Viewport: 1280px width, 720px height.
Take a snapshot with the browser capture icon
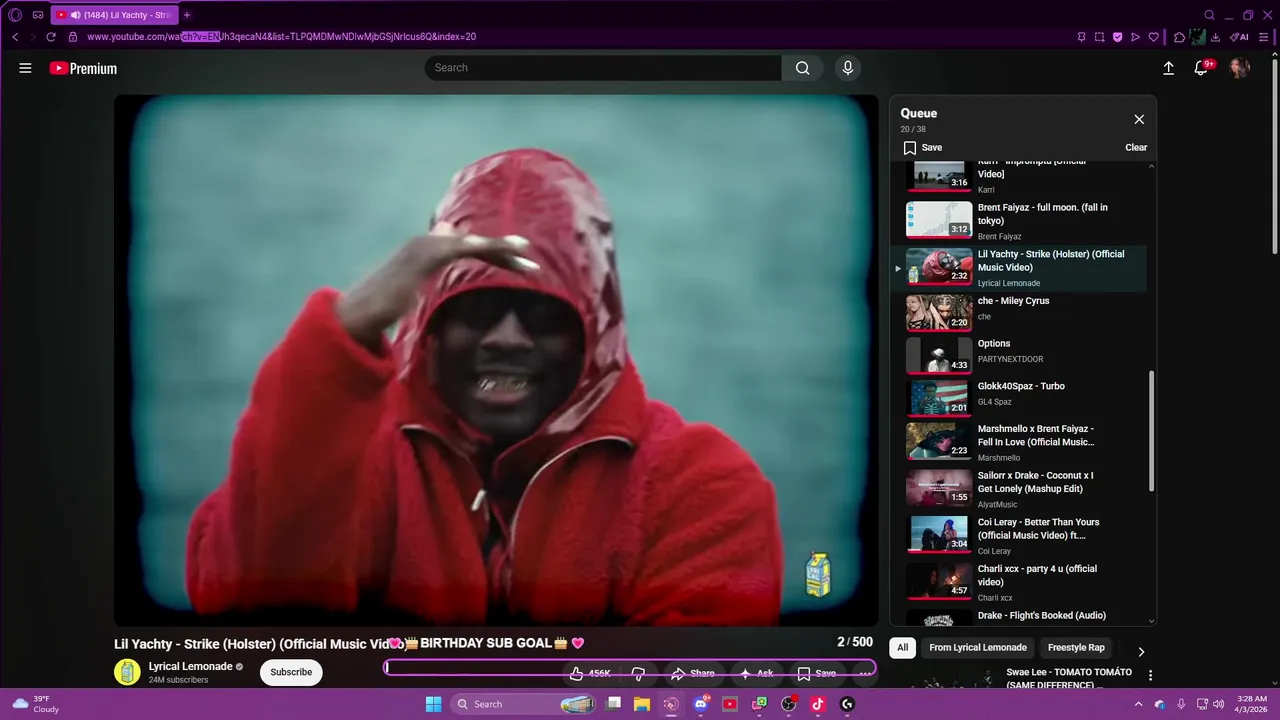point(1099,37)
